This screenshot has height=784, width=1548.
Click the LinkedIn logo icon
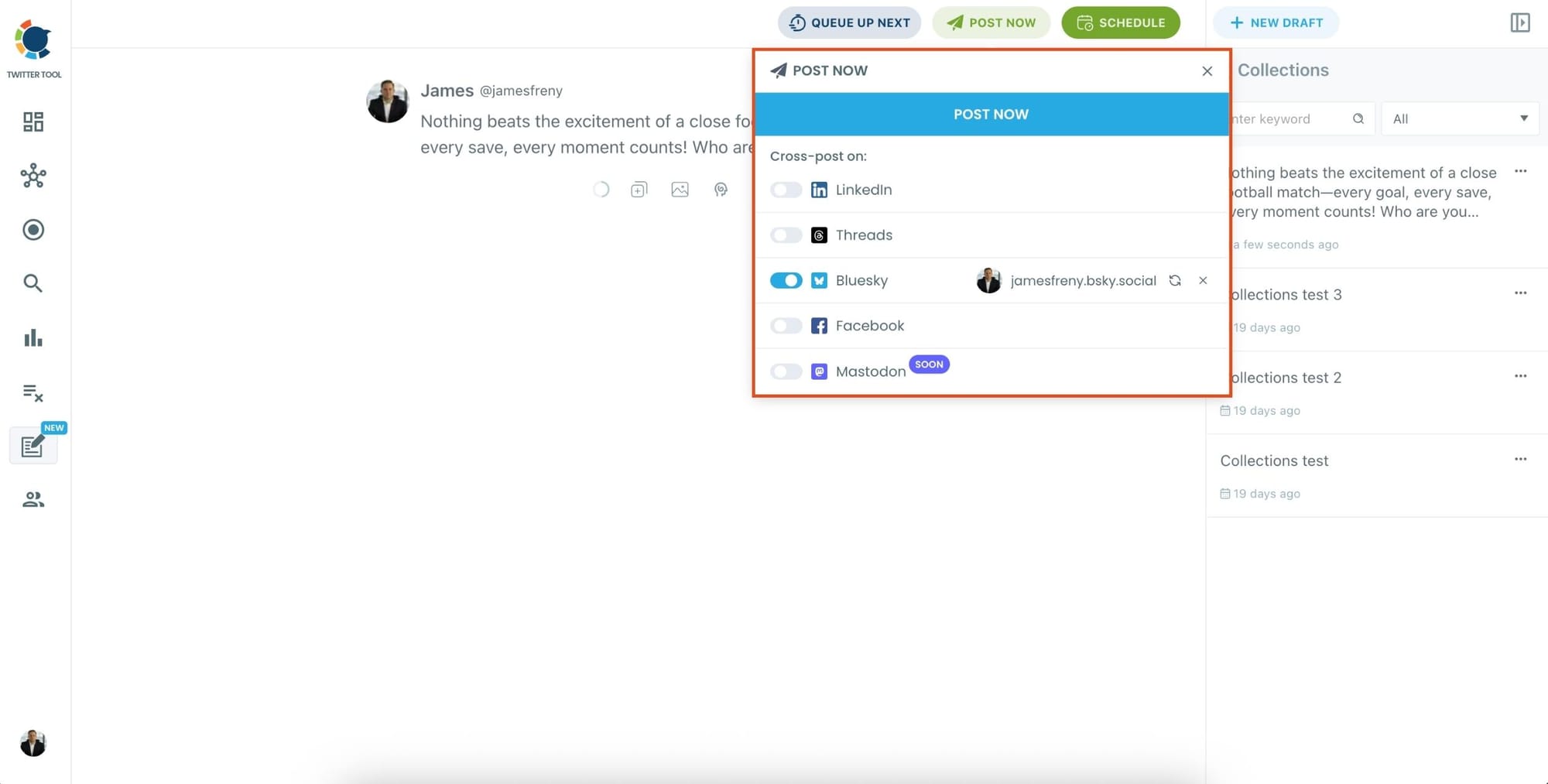(819, 190)
